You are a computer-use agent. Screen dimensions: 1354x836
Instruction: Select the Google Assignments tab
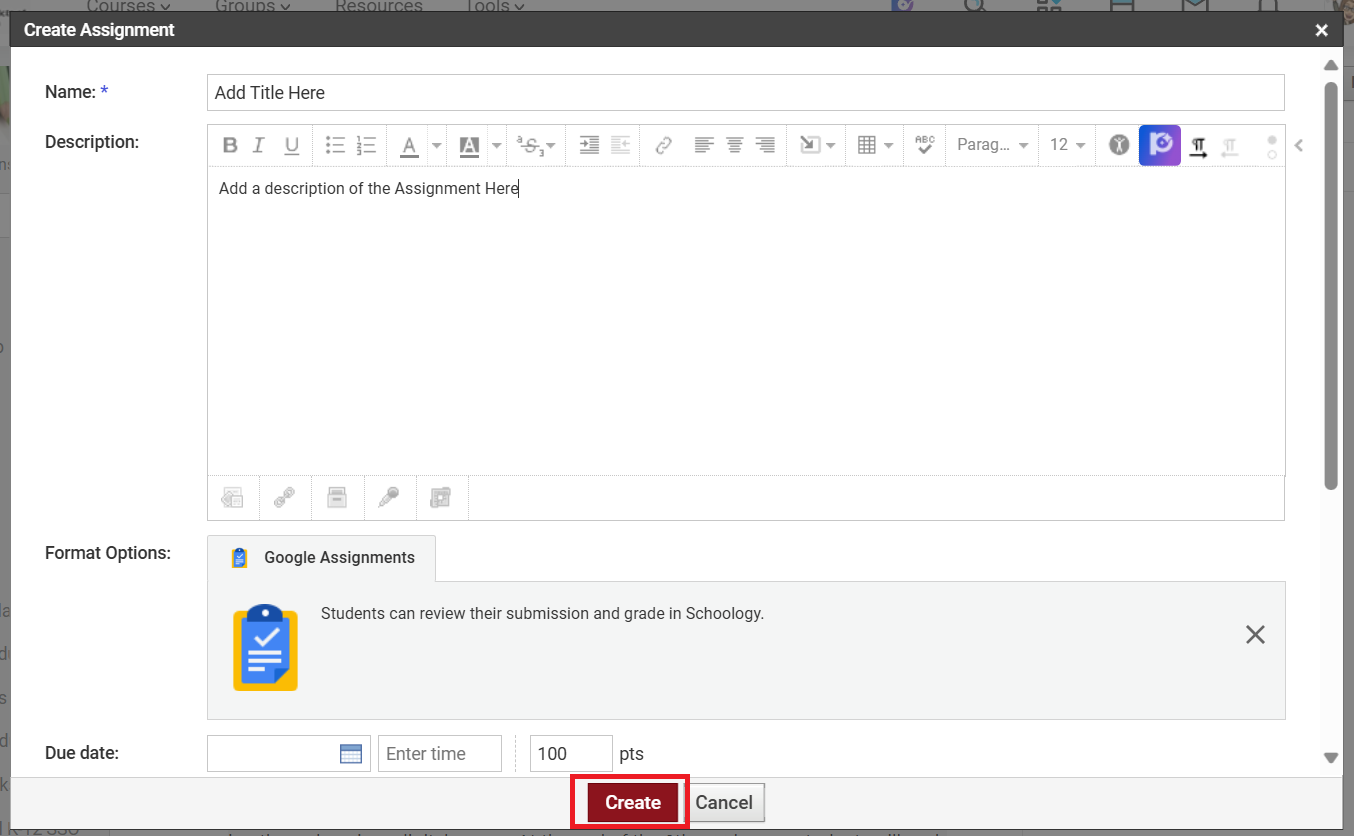(322, 558)
